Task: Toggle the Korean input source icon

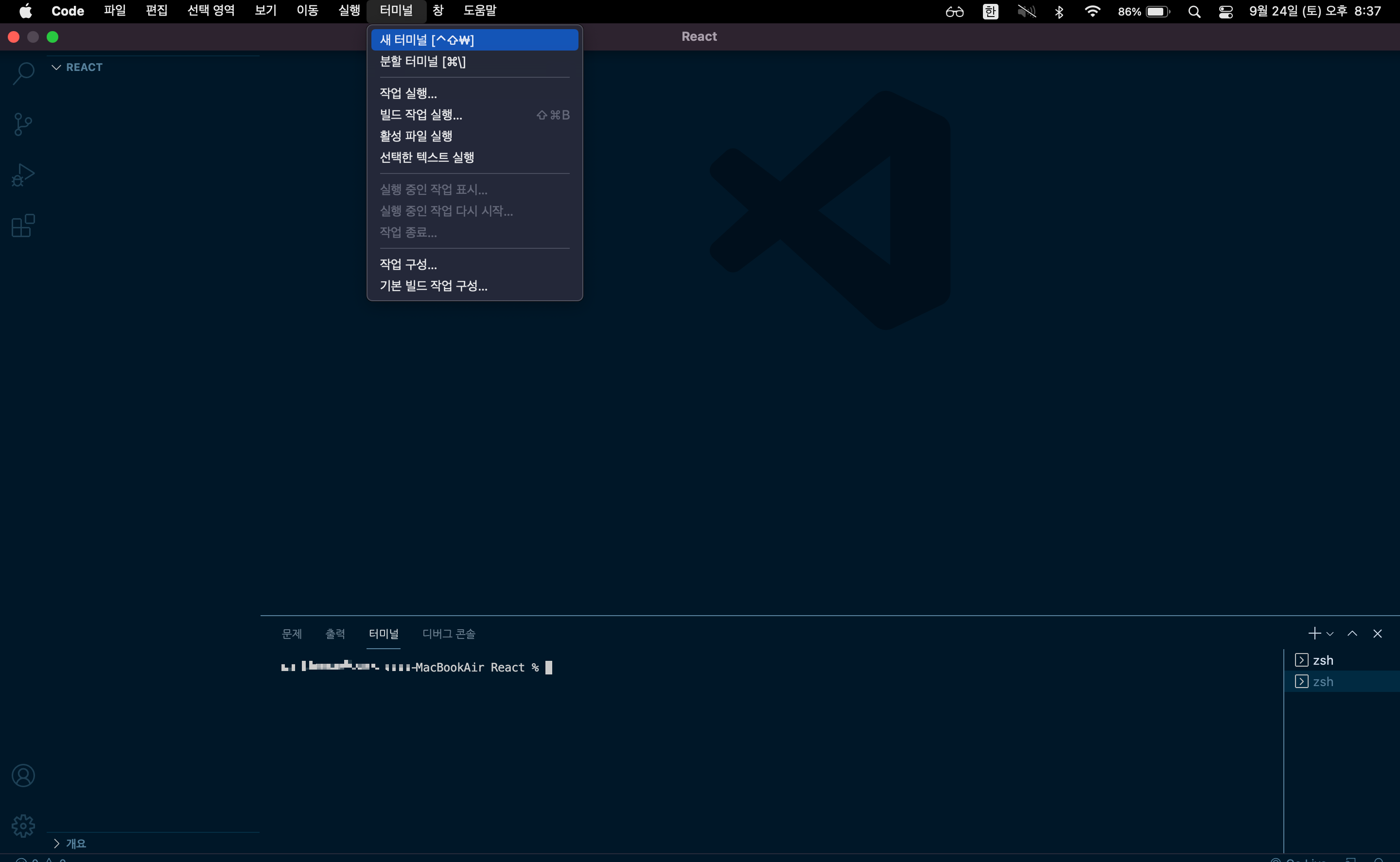Action: click(991, 11)
